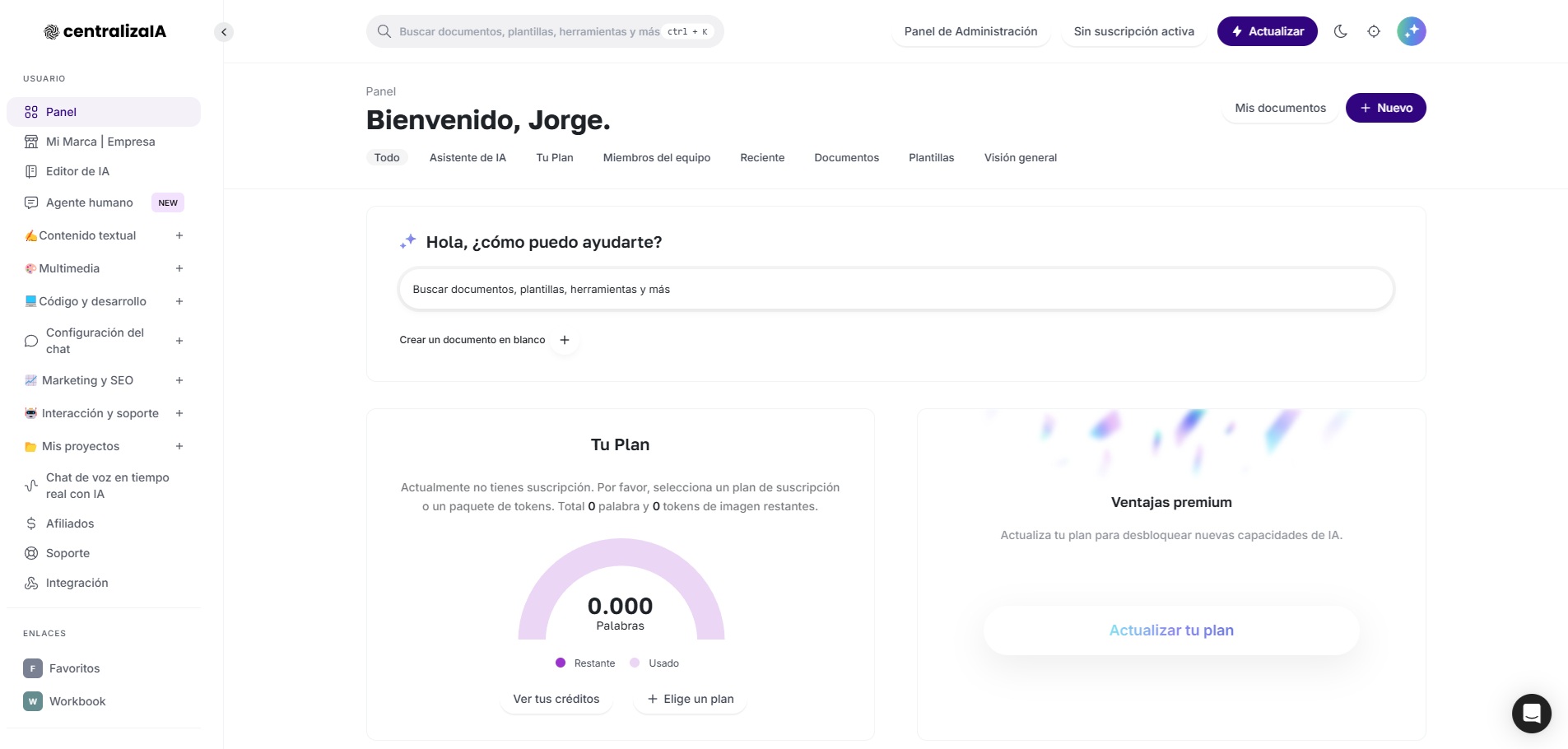This screenshot has width=1568, height=749.
Task: Click the Agente humano chat icon
Action: pyautogui.click(x=31, y=202)
